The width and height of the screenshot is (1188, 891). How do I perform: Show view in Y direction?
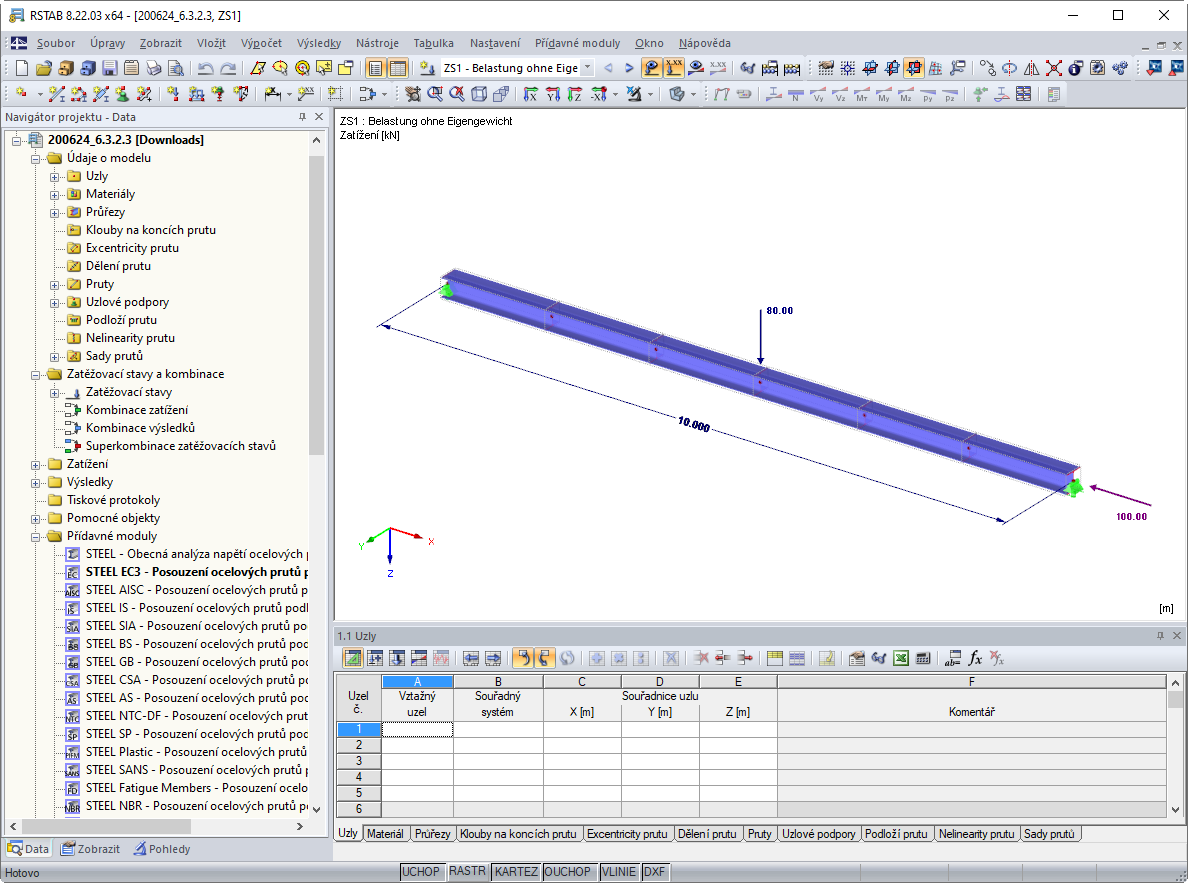[553, 94]
